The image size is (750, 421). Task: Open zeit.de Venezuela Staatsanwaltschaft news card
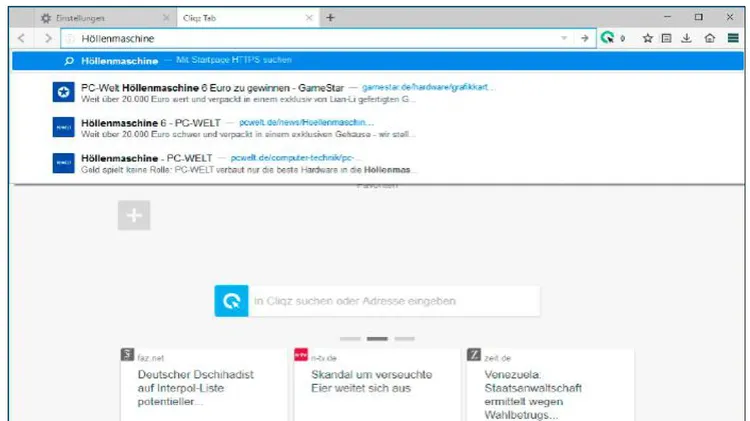pyautogui.click(x=551, y=385)
